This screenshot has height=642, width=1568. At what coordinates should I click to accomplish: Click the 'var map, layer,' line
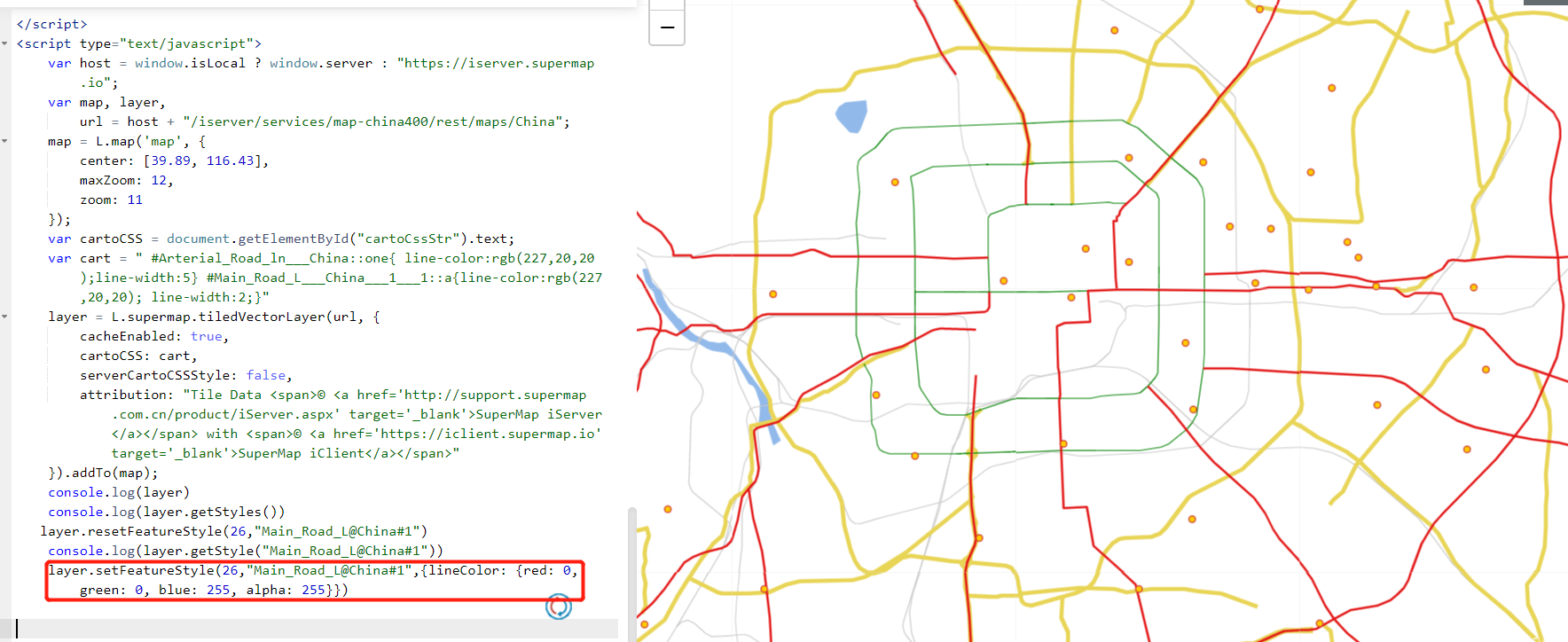pyautogui.click(x=106, y=102)
